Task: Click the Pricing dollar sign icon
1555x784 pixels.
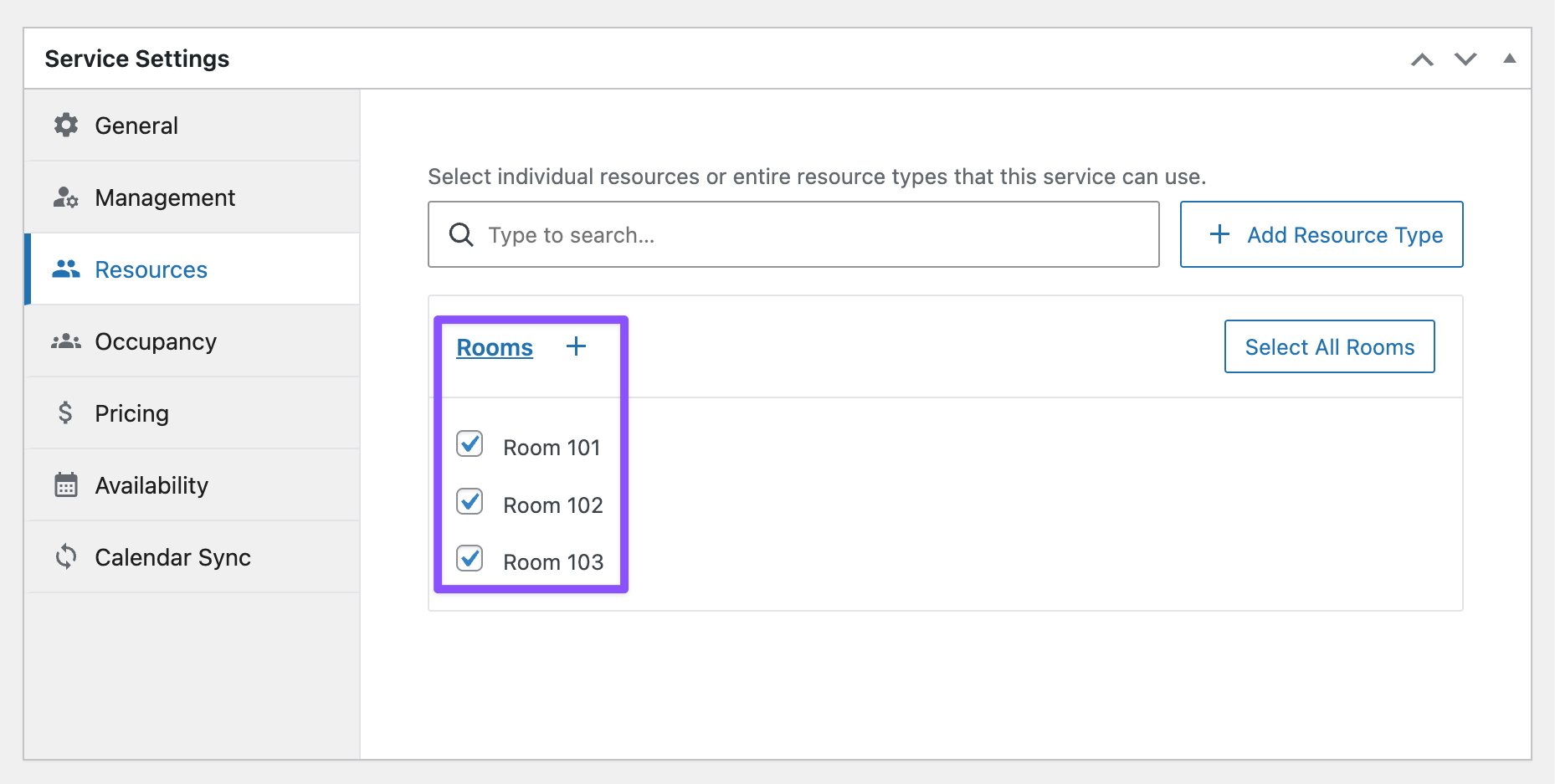Action: (65, 413)
